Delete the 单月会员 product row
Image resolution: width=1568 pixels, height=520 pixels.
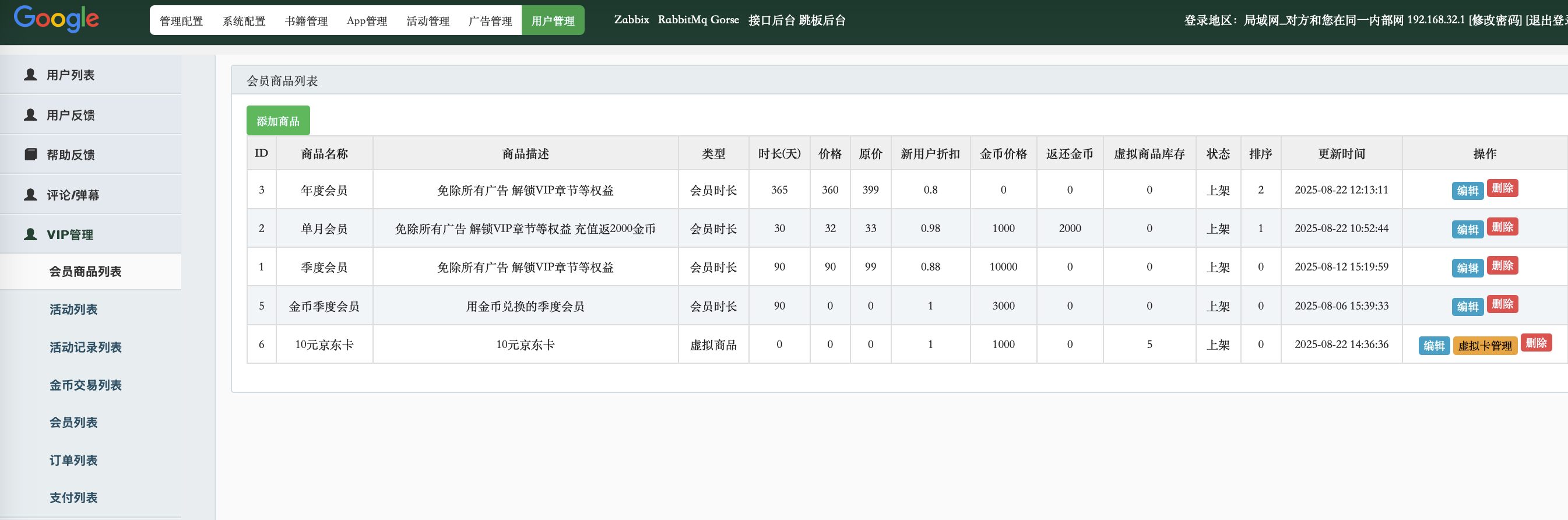point(1502,227)
